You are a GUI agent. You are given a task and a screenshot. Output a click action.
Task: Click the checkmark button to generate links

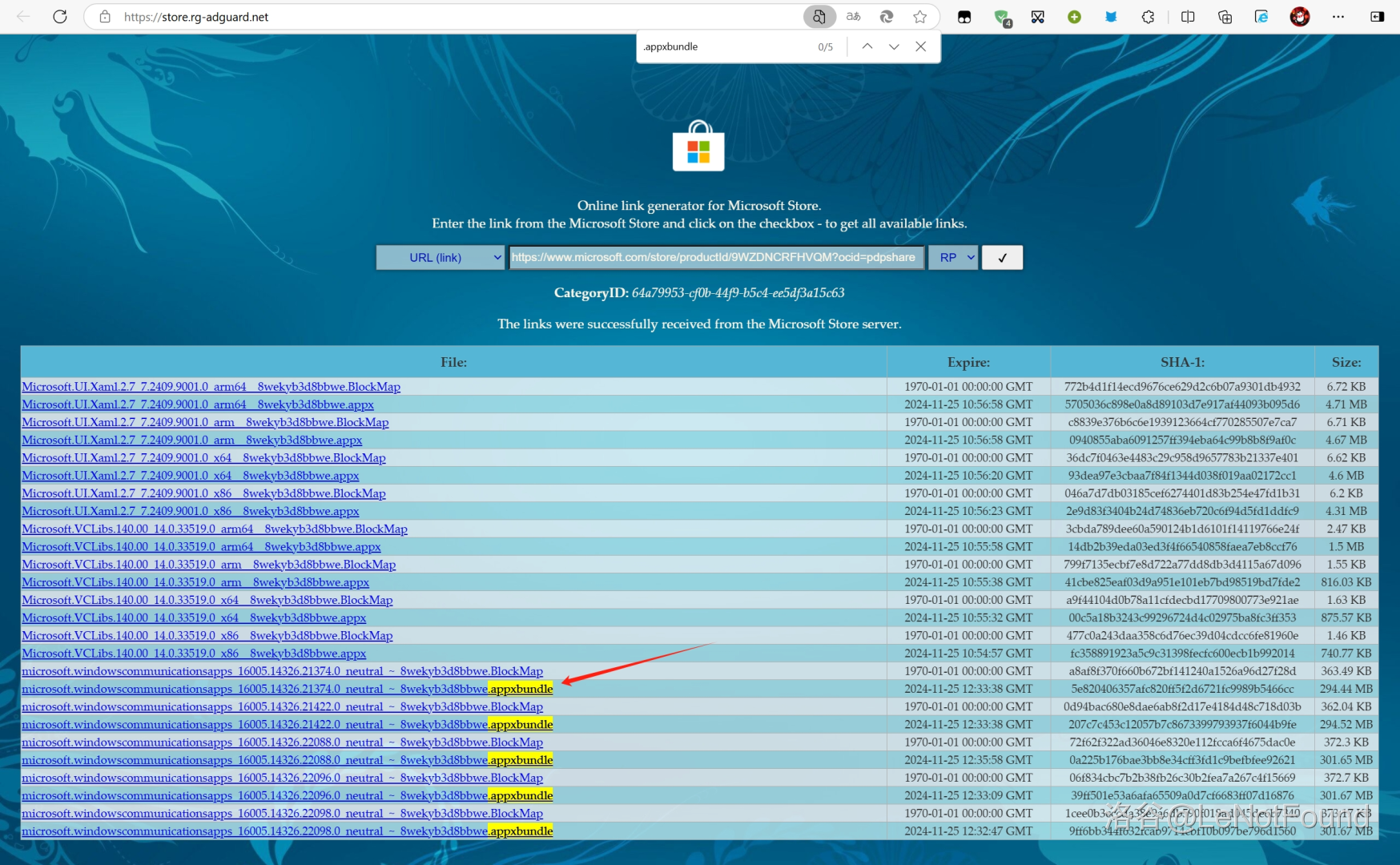coord(1002,258)
